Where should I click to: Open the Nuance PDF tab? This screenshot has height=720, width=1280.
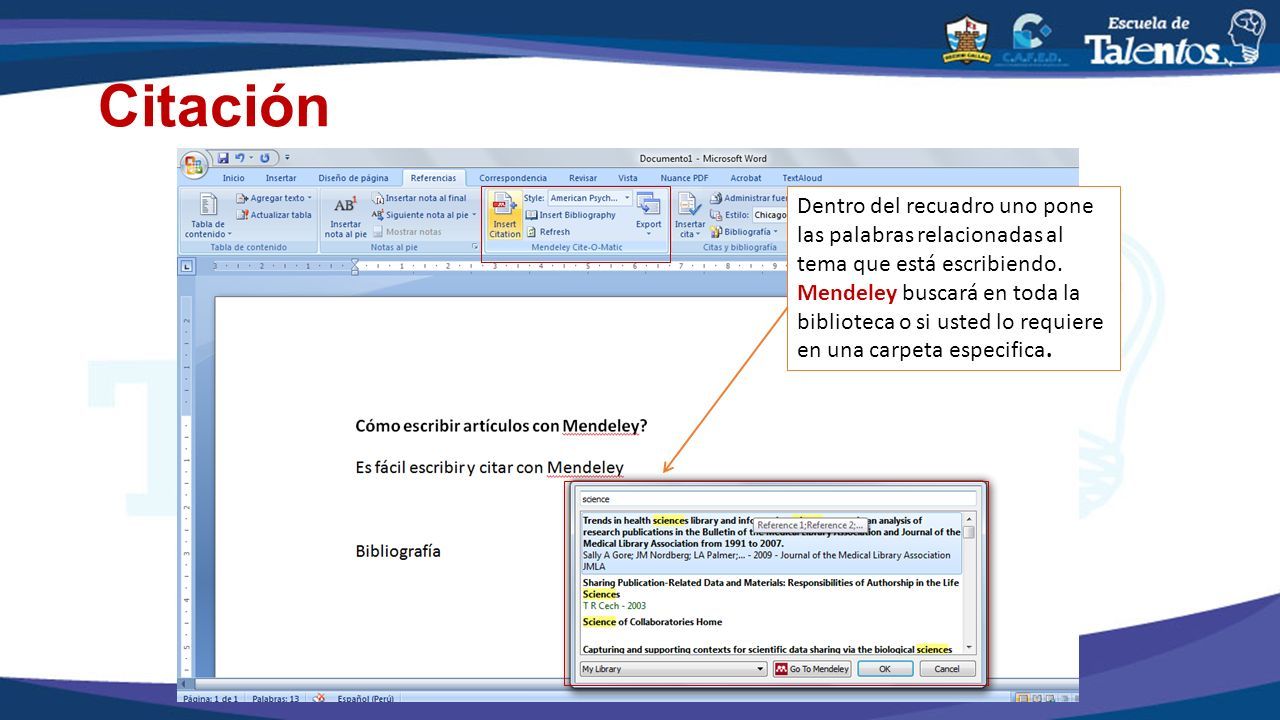coord(684,178)
